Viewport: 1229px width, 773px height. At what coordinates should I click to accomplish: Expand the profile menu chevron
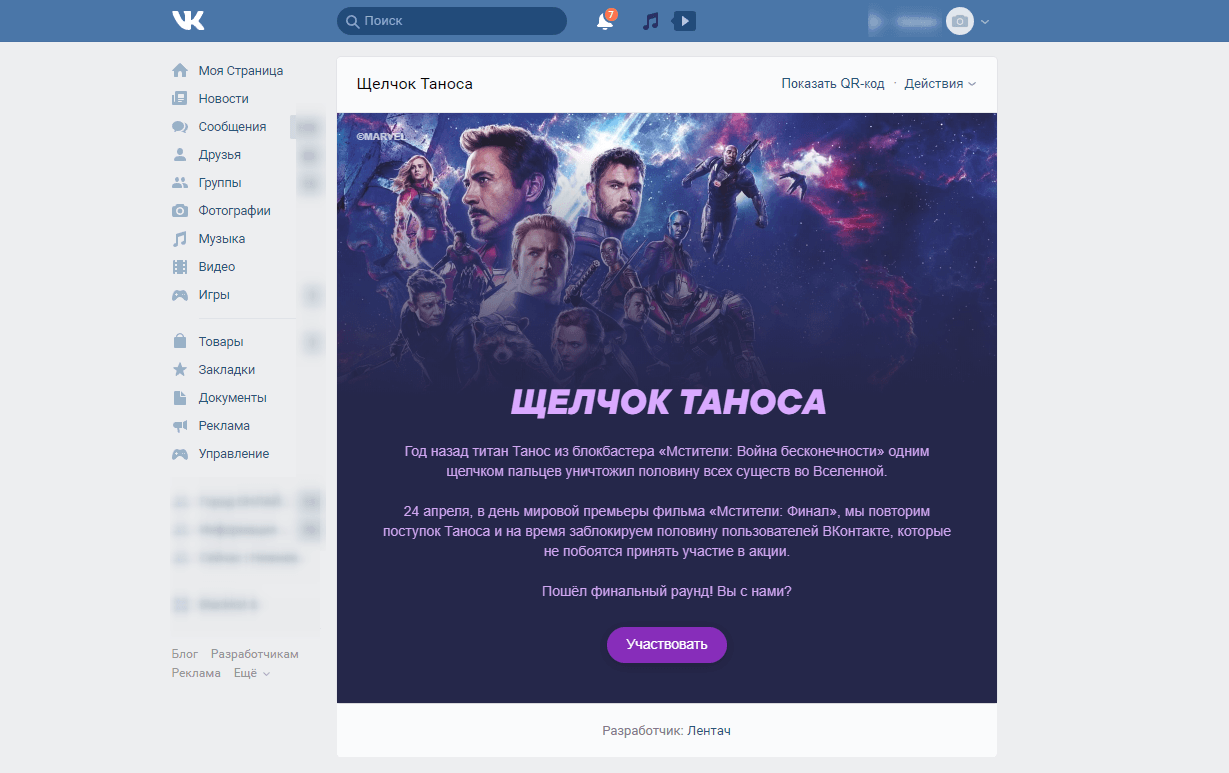(x=985, y=22)
